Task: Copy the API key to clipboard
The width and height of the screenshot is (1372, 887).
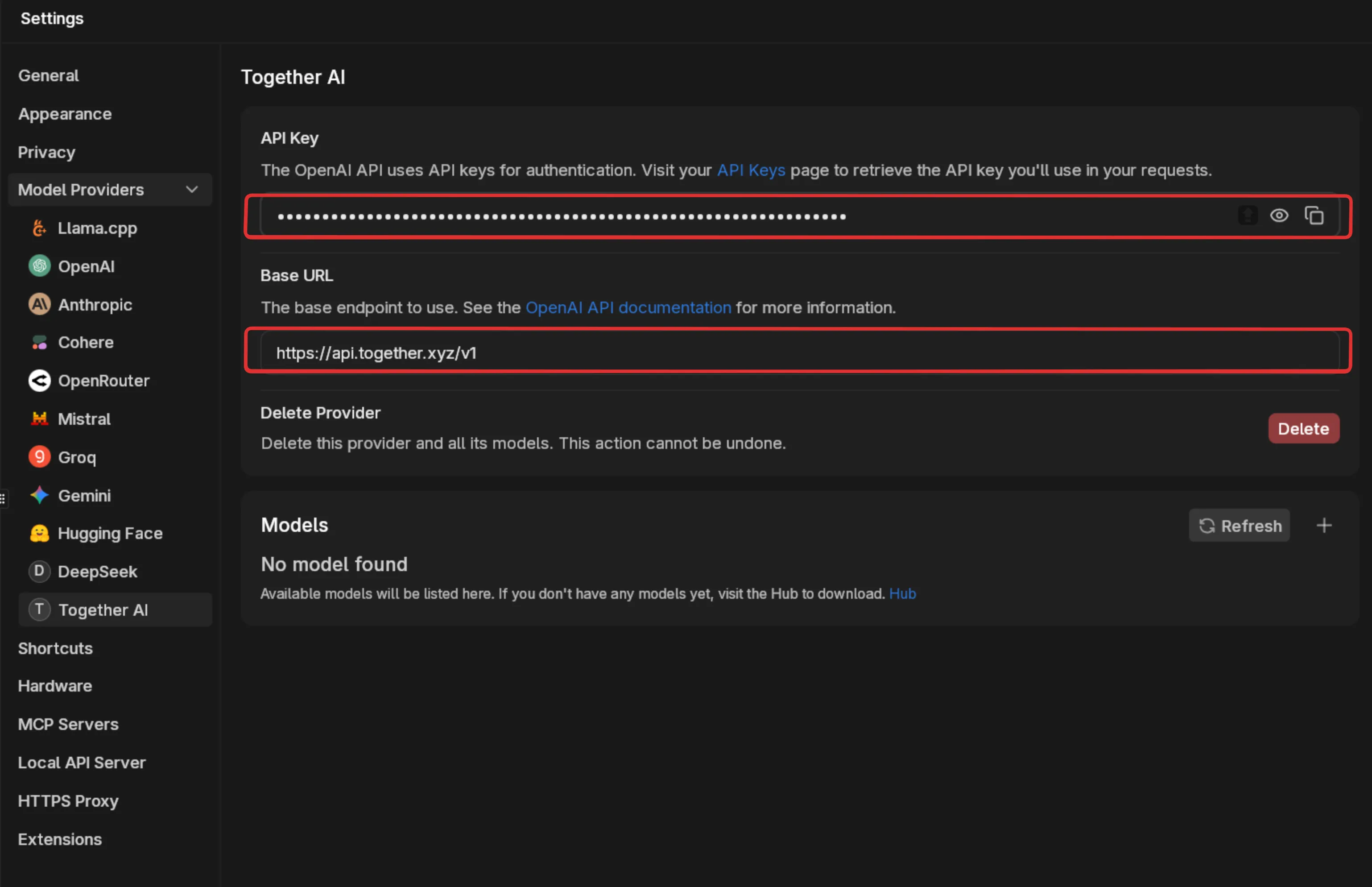Action: click(1314, 216)
